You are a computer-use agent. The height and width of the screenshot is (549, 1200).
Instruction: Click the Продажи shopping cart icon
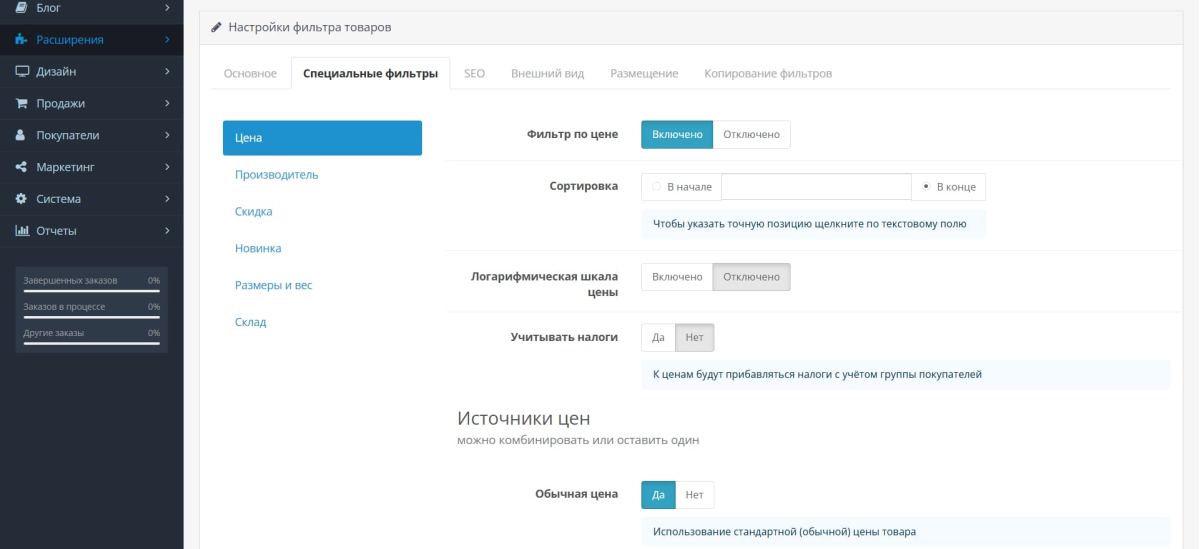[22, 103]
